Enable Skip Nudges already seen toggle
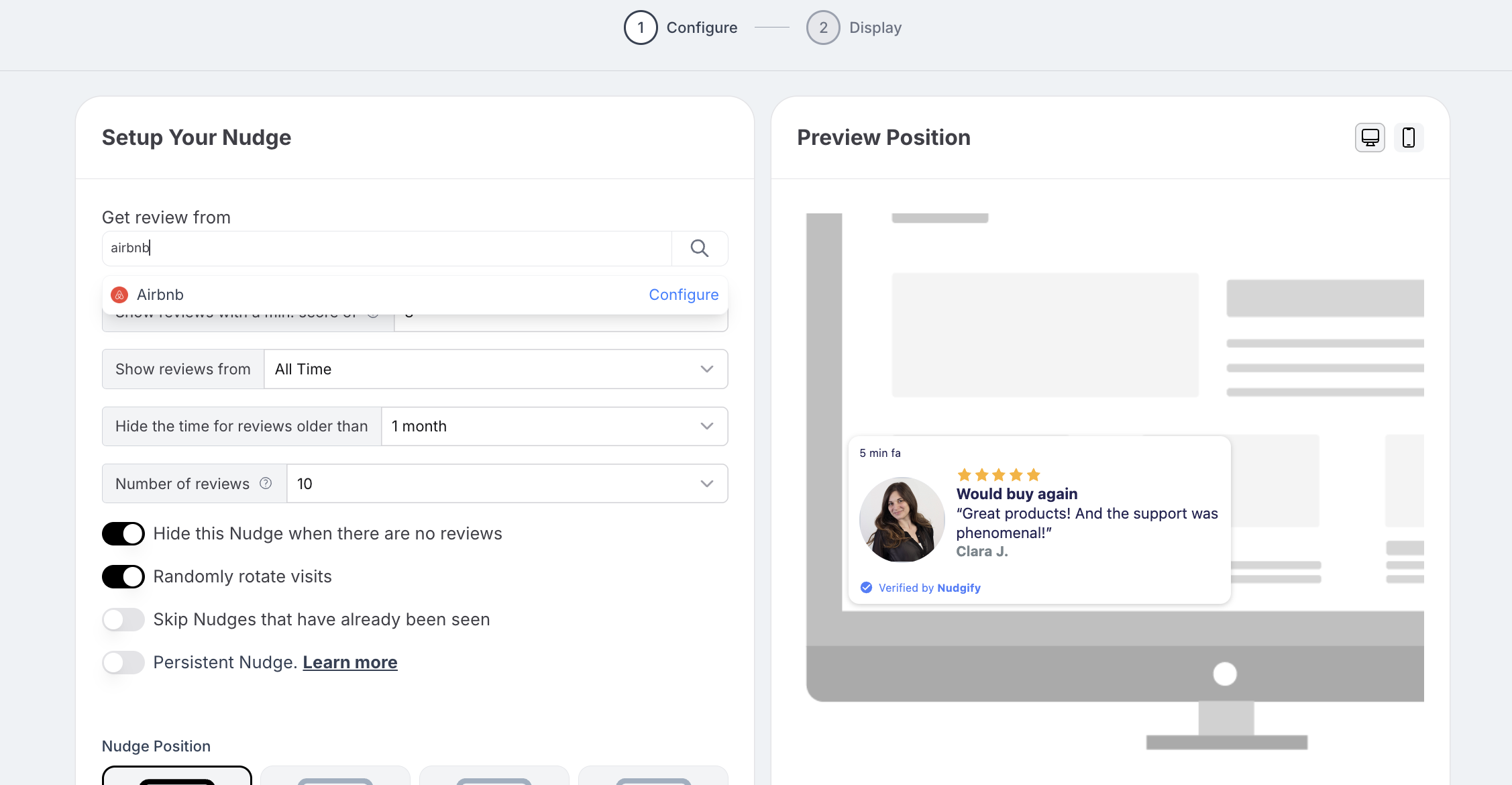This screenshot has width=1512, height=785. click(123, 620)
